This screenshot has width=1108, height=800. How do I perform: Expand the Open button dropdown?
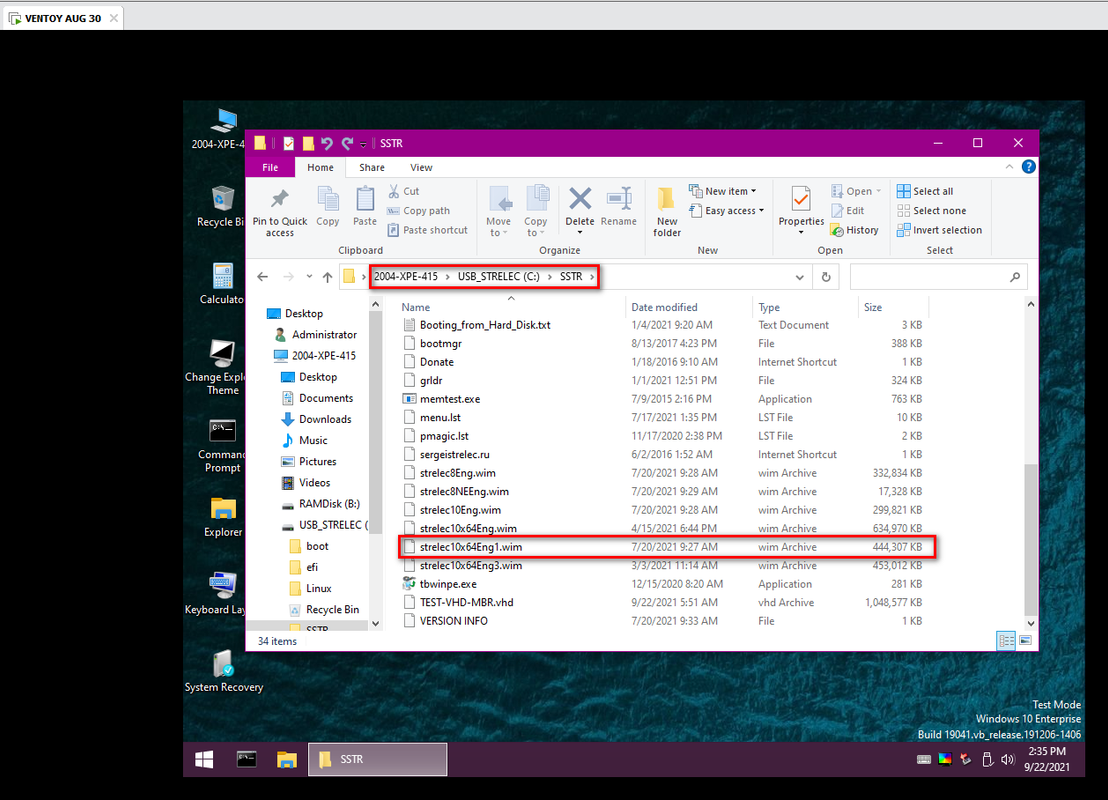click(x=878, y=191)
